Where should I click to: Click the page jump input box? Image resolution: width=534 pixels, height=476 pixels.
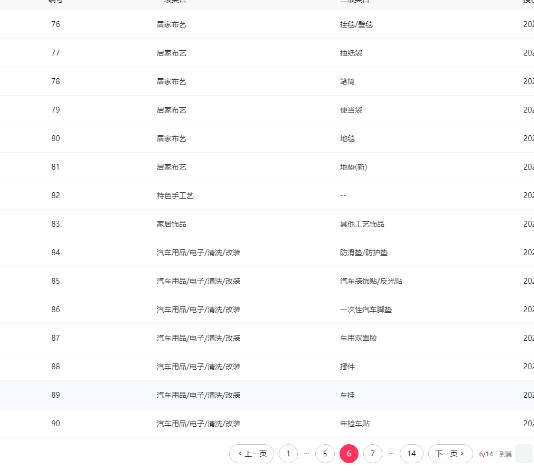pyautogui.click(x=524, y=454)
